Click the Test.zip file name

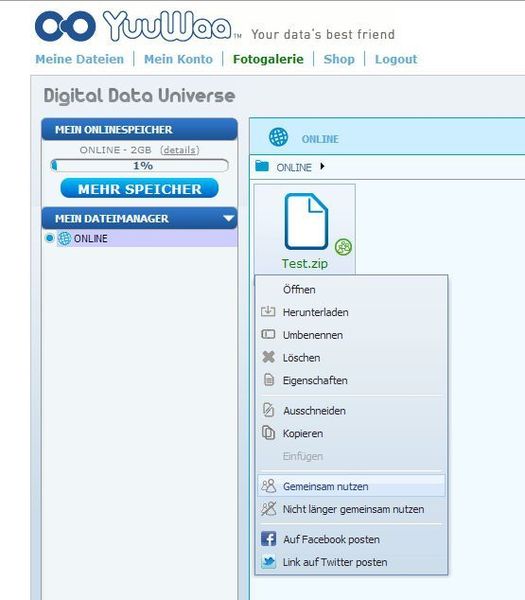305,263
